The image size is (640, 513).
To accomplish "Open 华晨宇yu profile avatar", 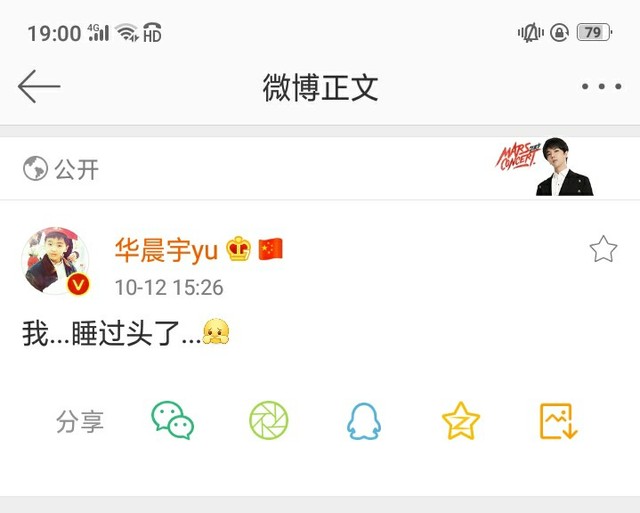I will (55, 260).
